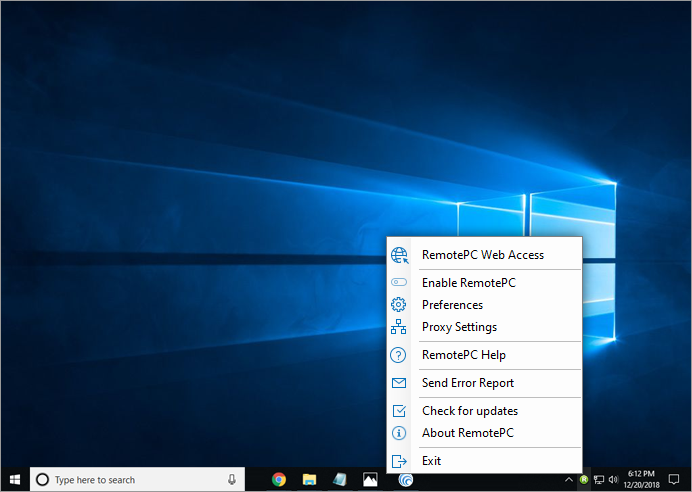Viewport: 692px width, 492px height.
Task: Click the toggle switch icon next to Enable RemotePC
Action: [399, 282]
